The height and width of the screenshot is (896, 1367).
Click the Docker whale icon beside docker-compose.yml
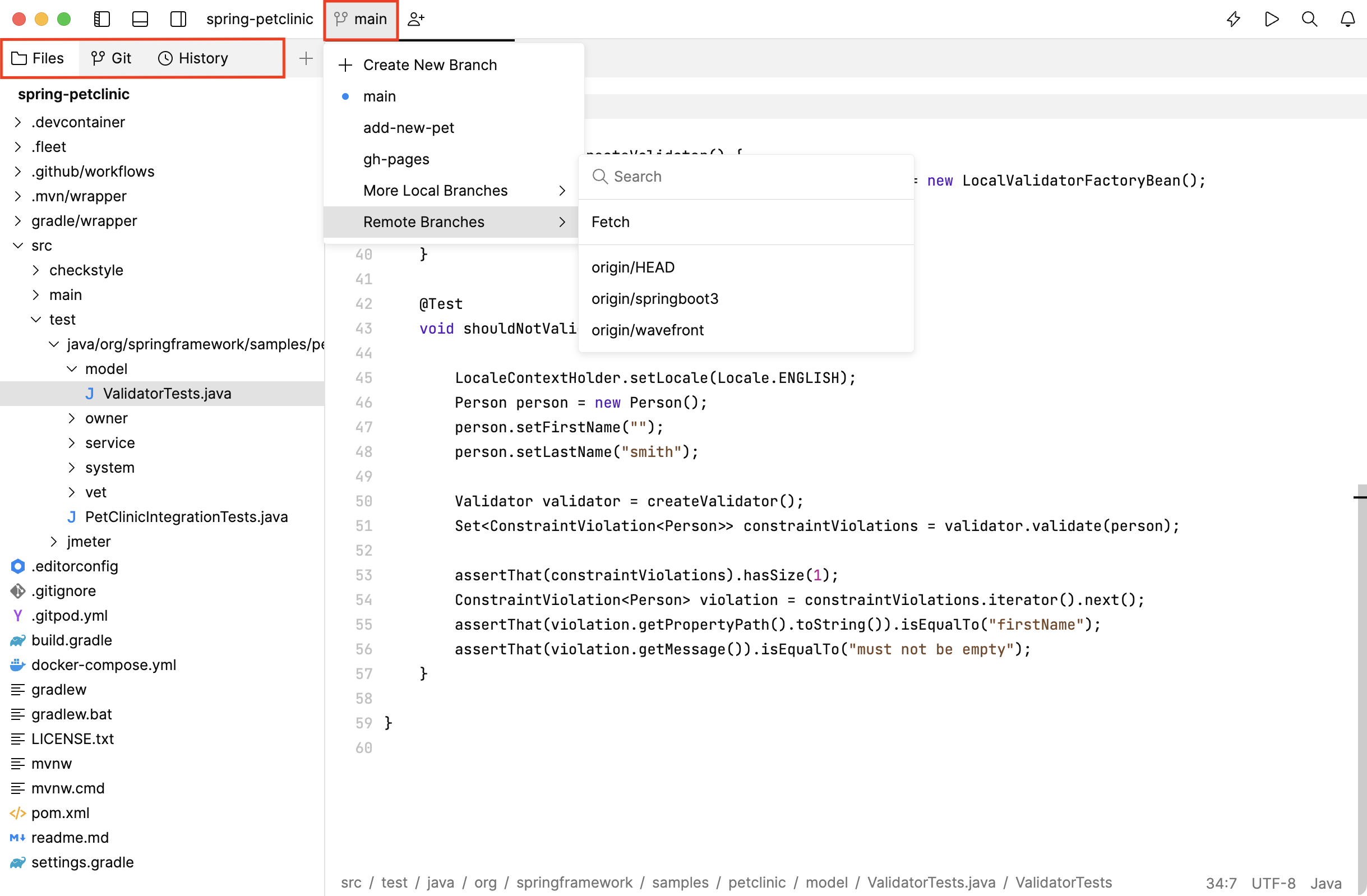point(18,665)
